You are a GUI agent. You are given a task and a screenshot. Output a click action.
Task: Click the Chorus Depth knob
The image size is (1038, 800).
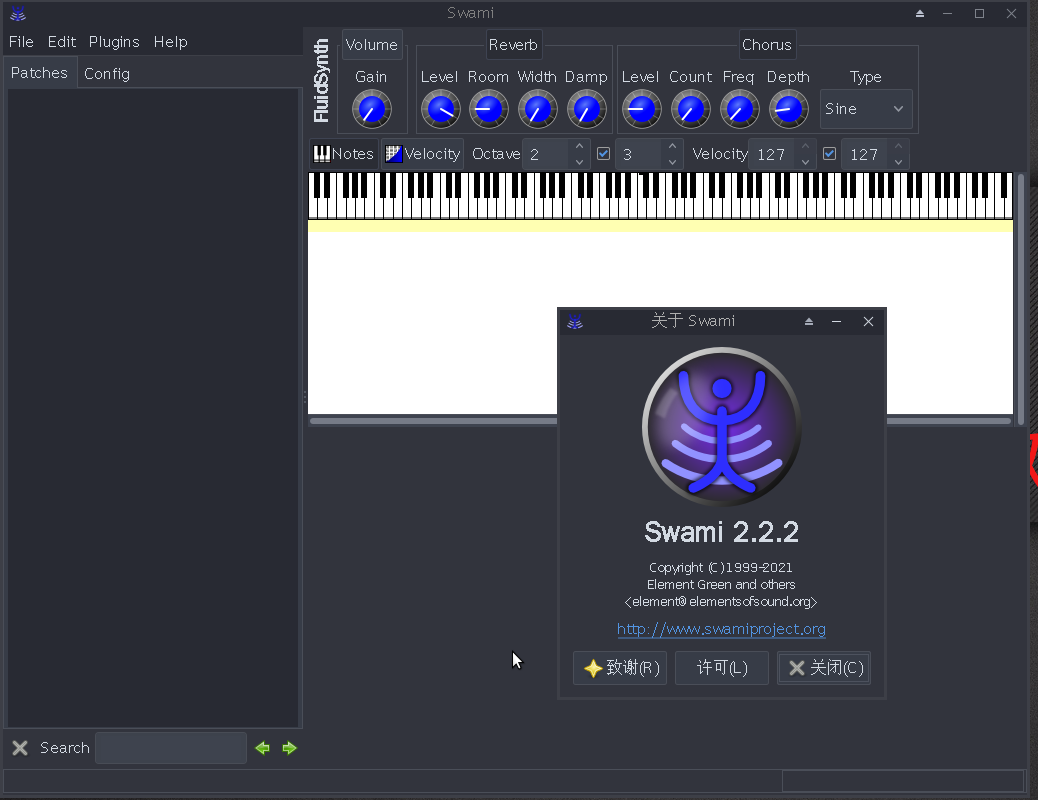pos(788,109)
